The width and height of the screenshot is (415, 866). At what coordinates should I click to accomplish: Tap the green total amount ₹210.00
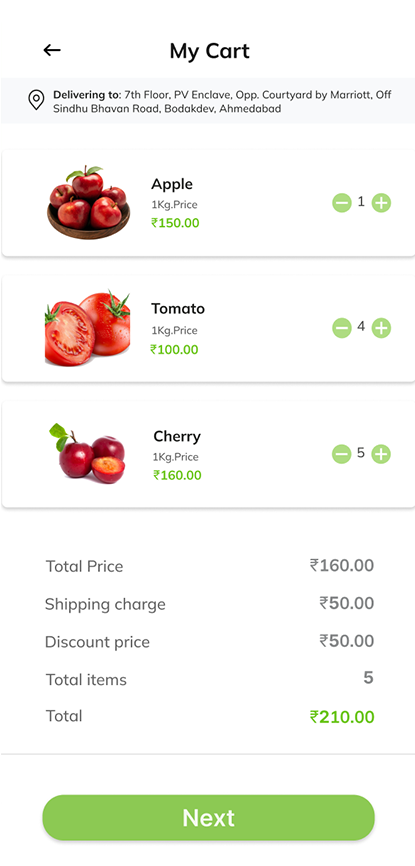click(x=342, y=717)
